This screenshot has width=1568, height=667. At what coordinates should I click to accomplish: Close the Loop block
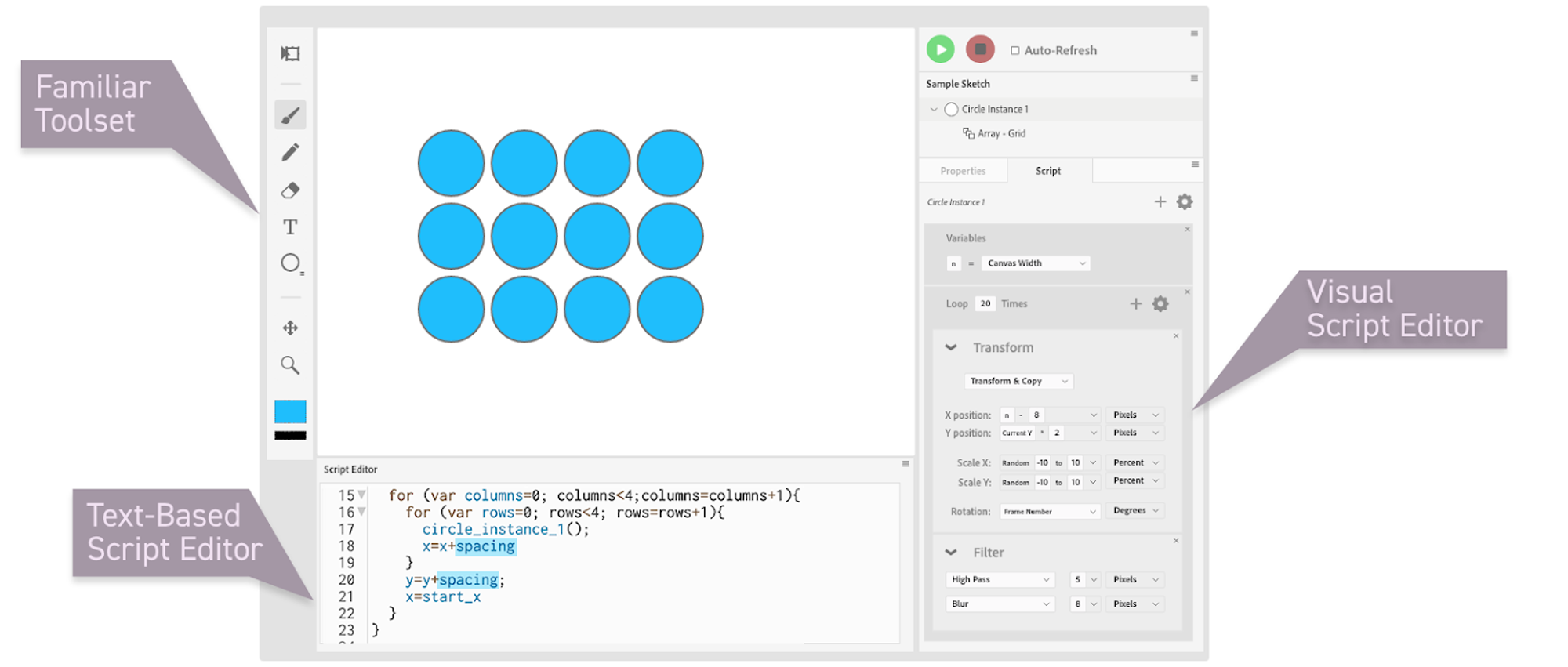pyautogui.click(x=1187, y=292)
